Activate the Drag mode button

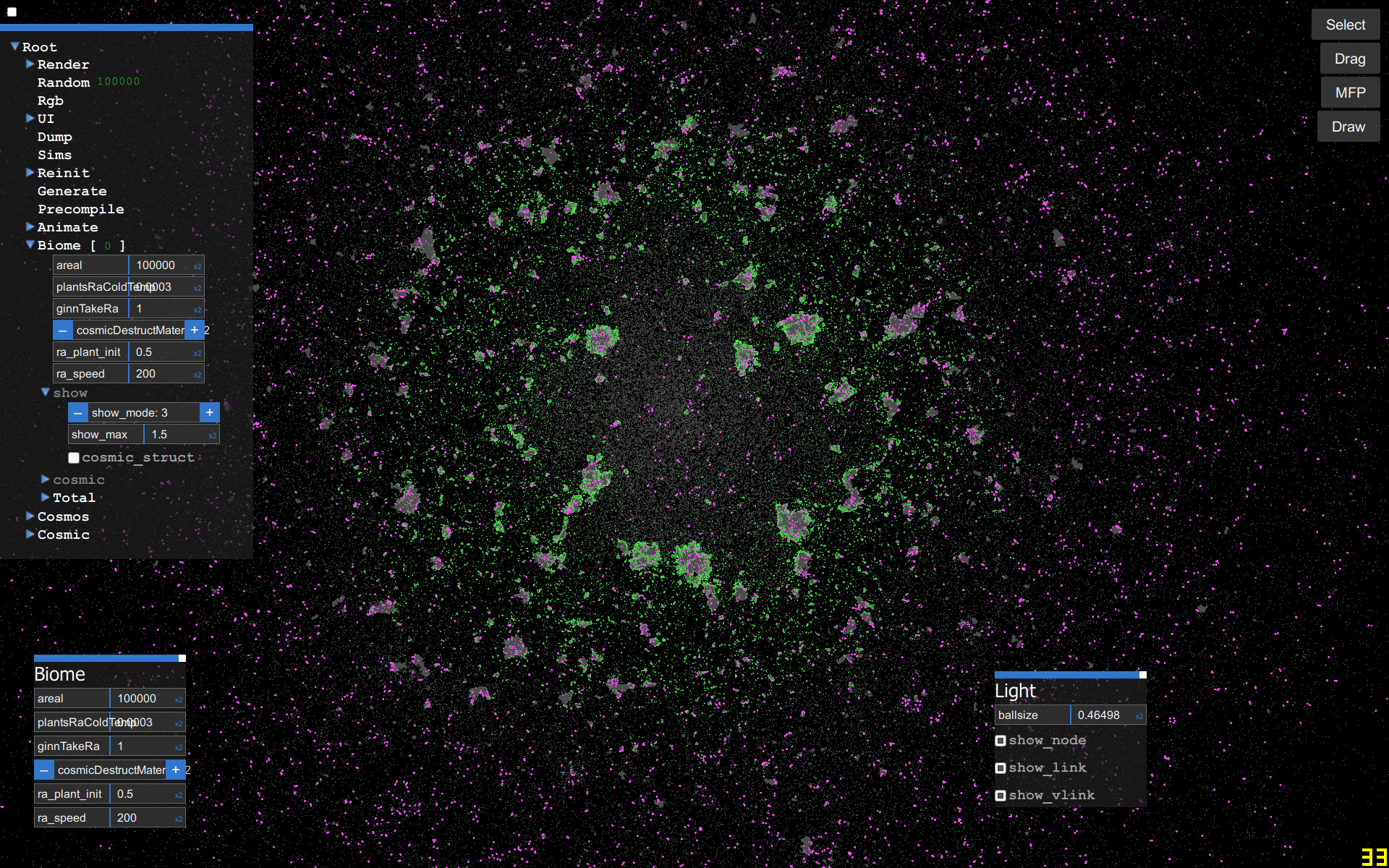tap(1350, 59)
